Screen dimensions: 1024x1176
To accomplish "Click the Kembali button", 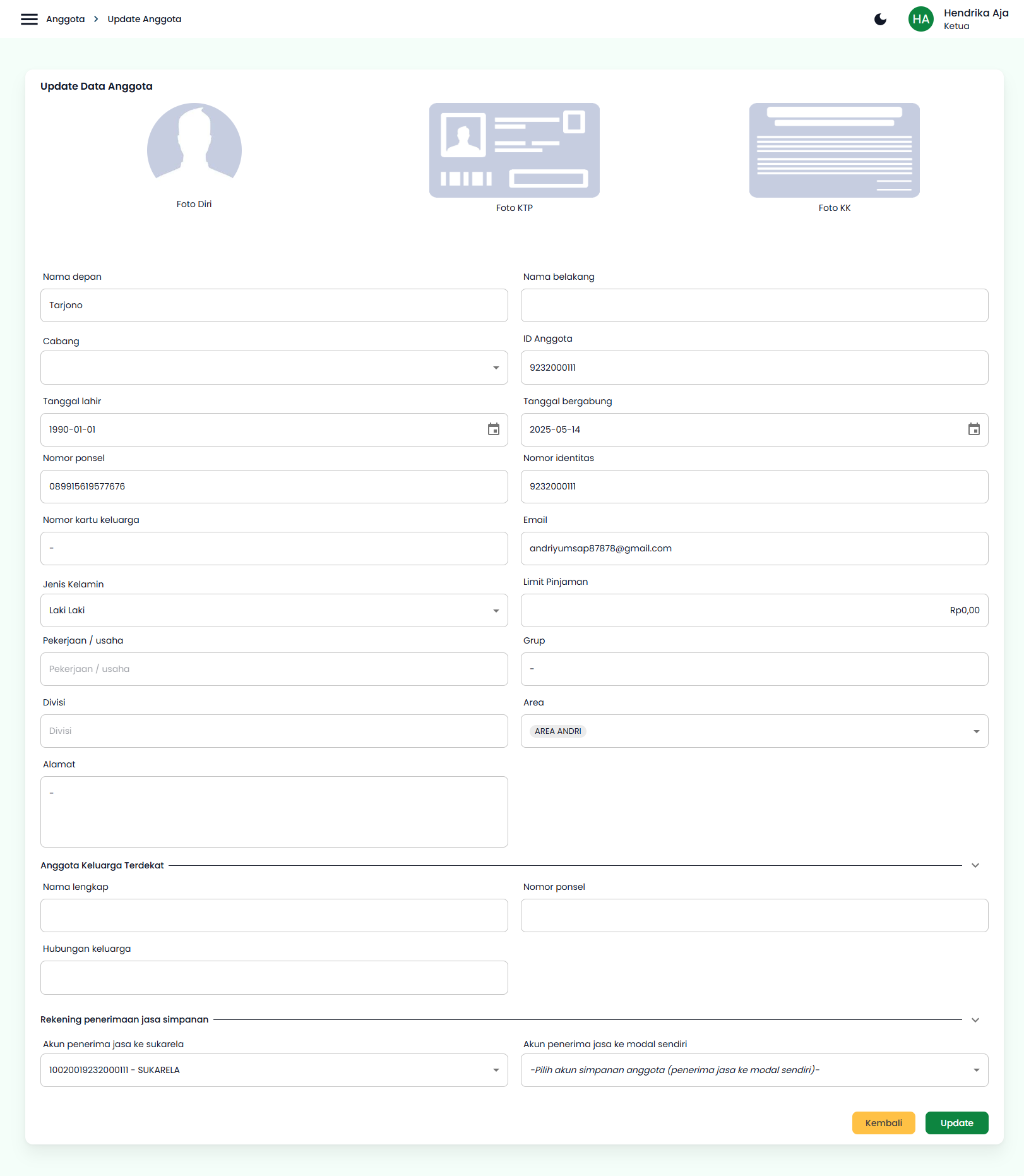I will (883, 1123).
